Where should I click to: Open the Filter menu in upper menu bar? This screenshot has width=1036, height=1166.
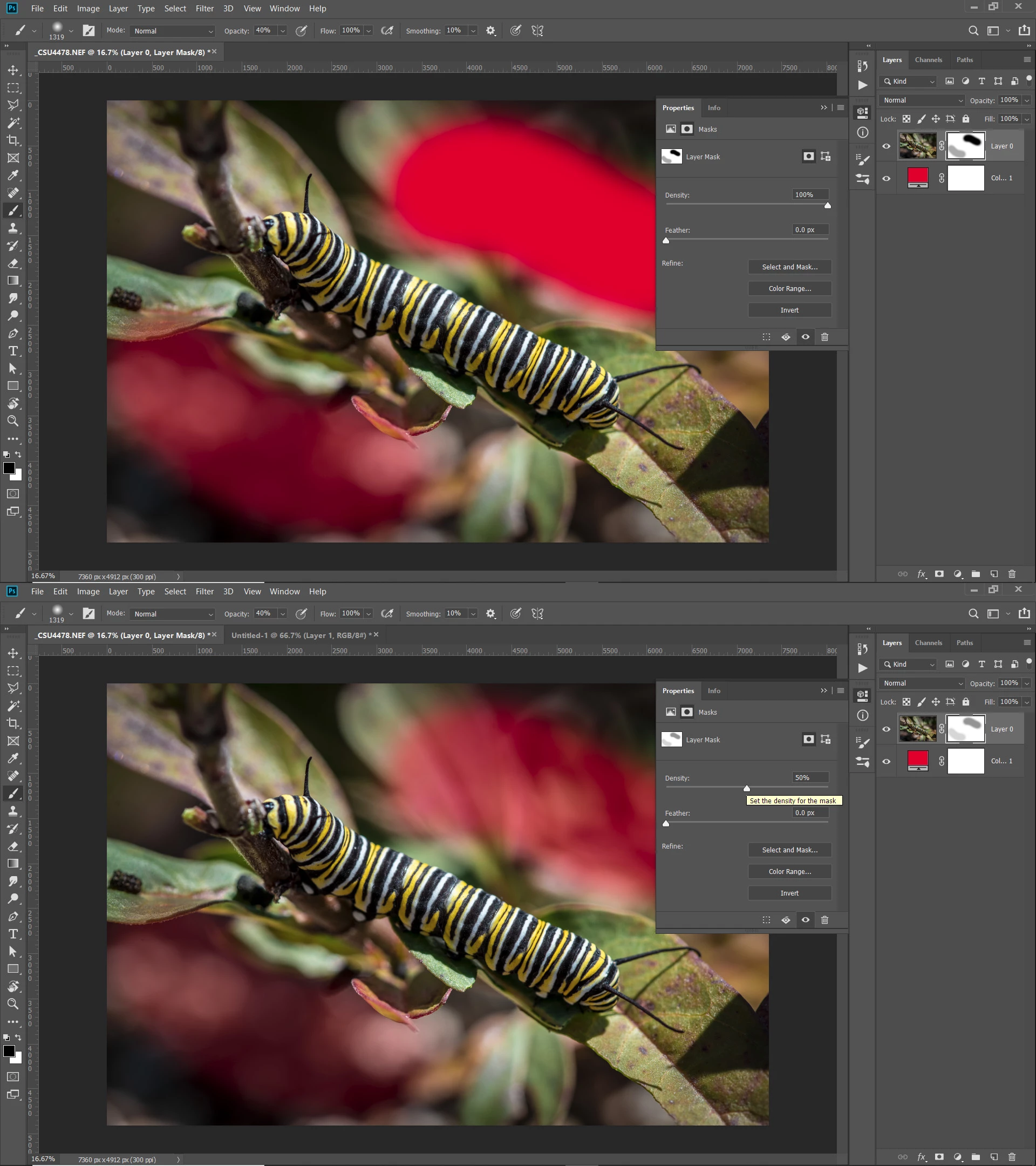(204, 9)
